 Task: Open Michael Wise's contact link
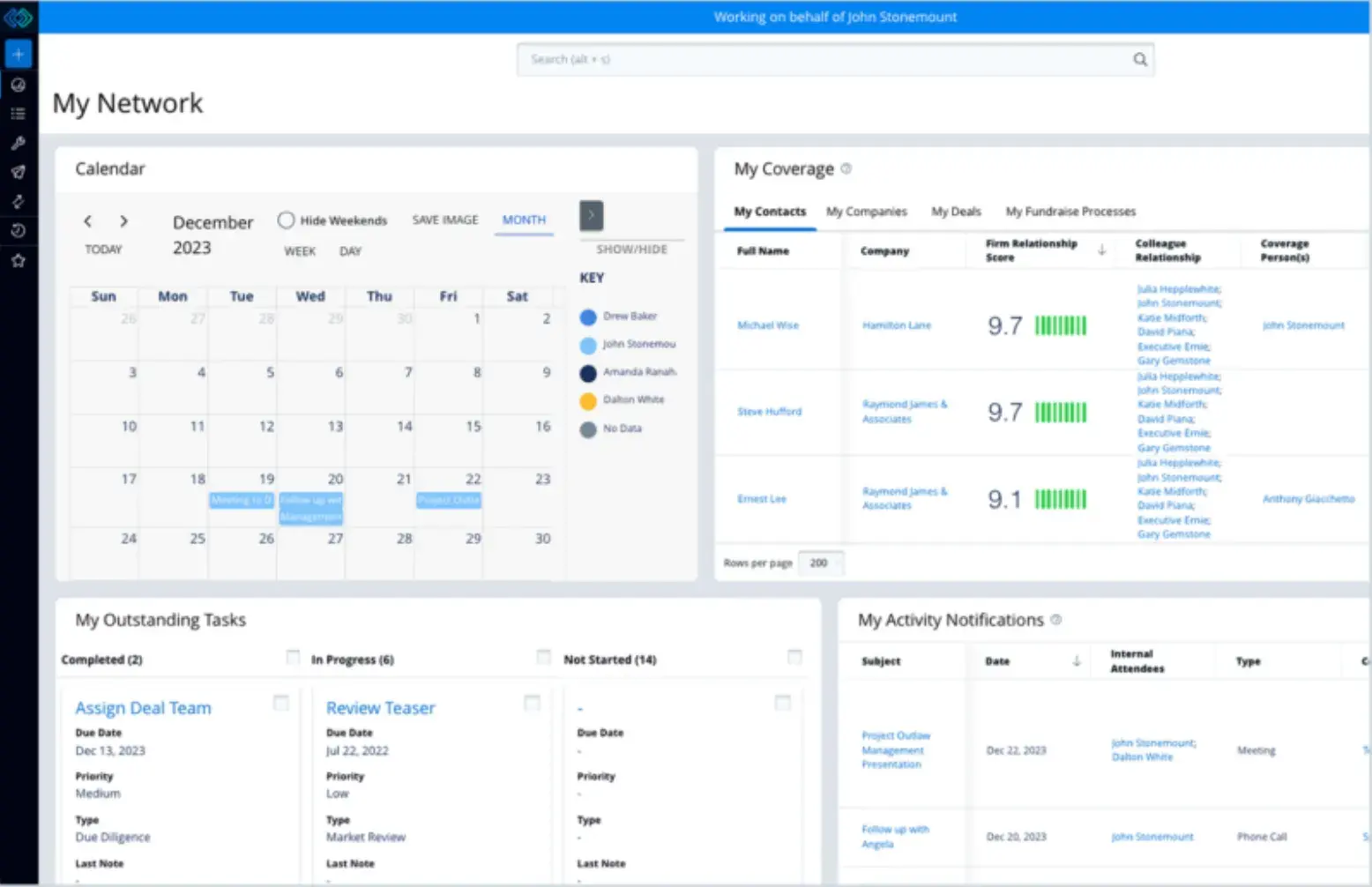(x=767, y=324)
